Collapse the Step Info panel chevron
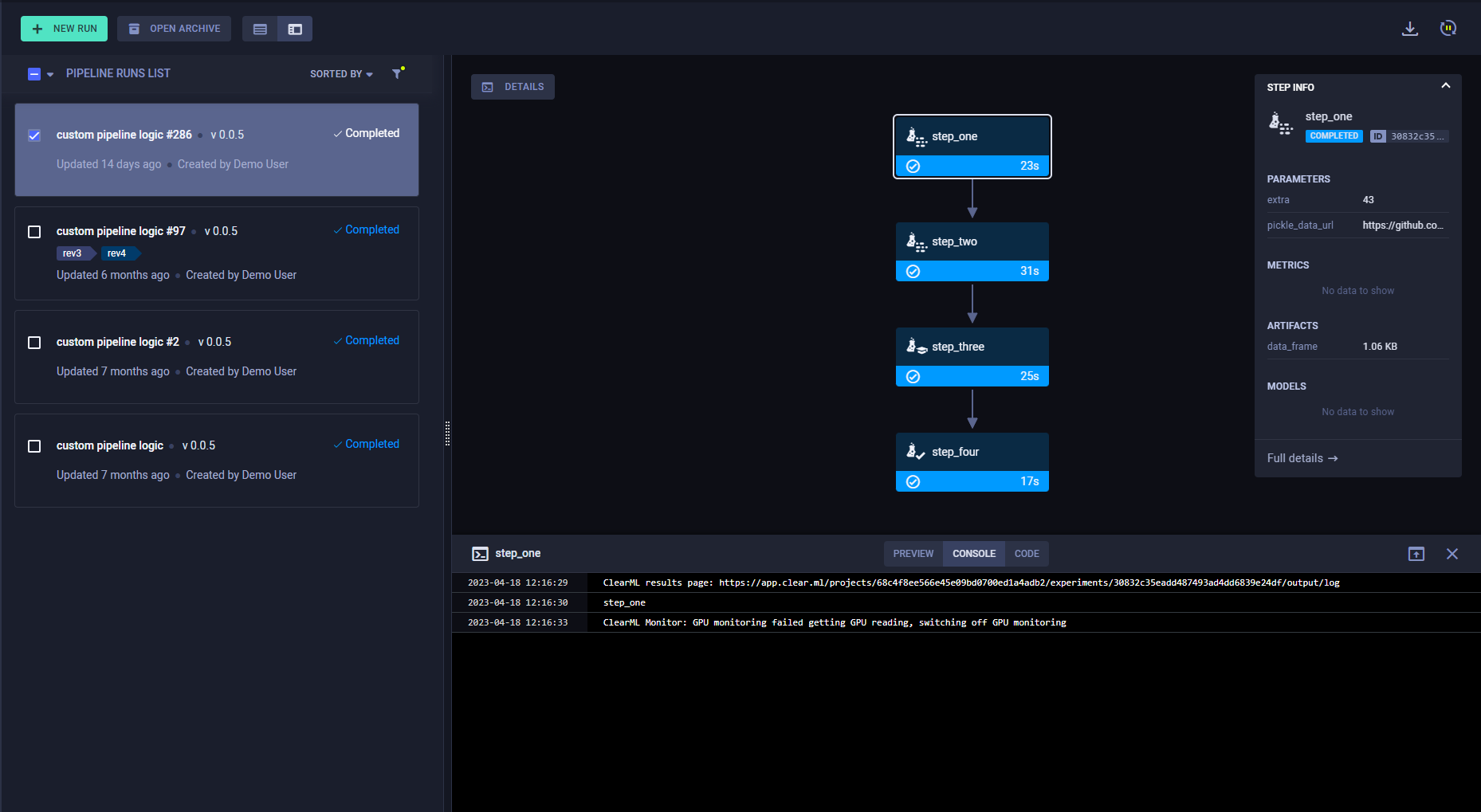This screenshot has height=812, width=1481. coord(1445,86)
